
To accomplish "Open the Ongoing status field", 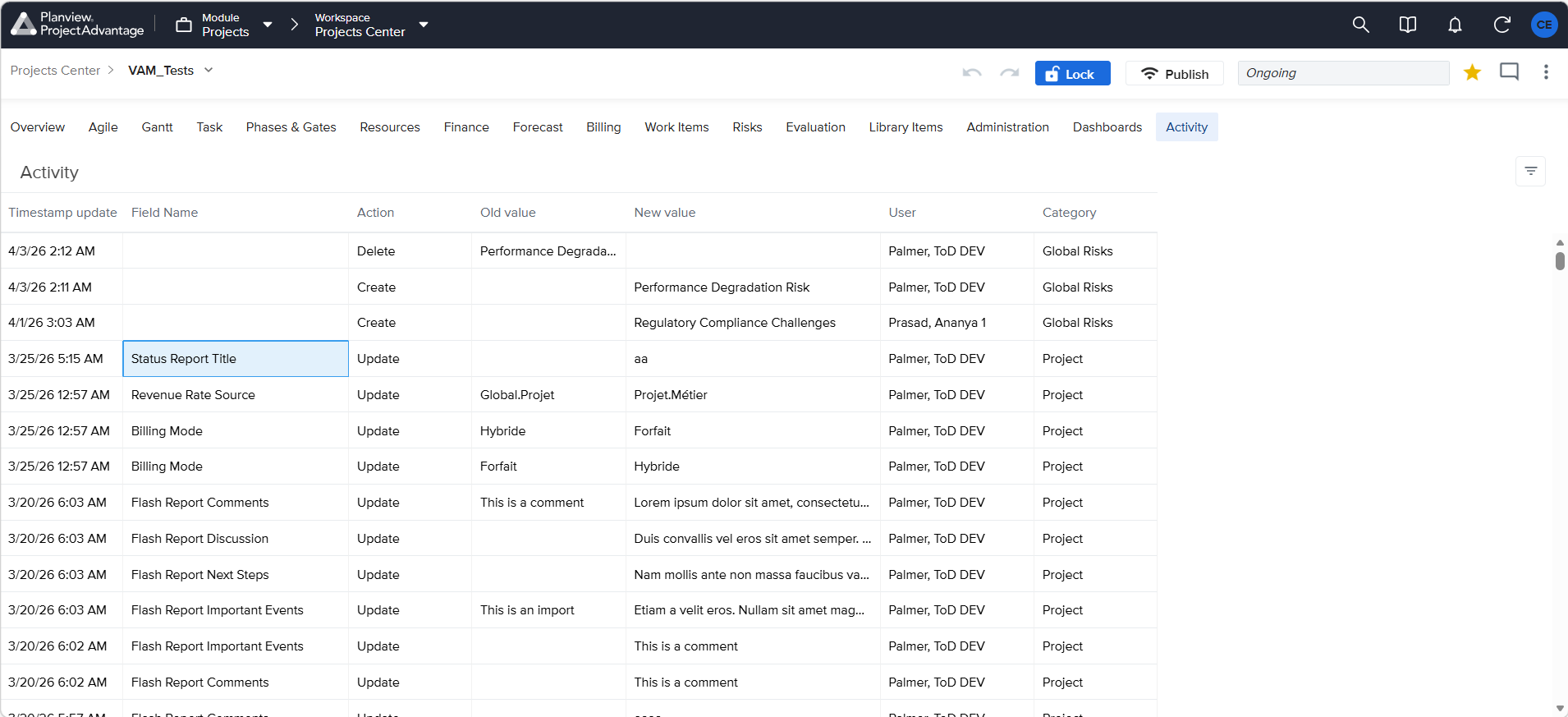I will tap(1343, 73).
